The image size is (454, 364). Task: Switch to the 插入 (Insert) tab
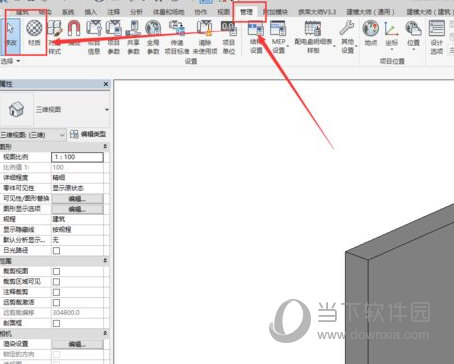pos(91,12)
